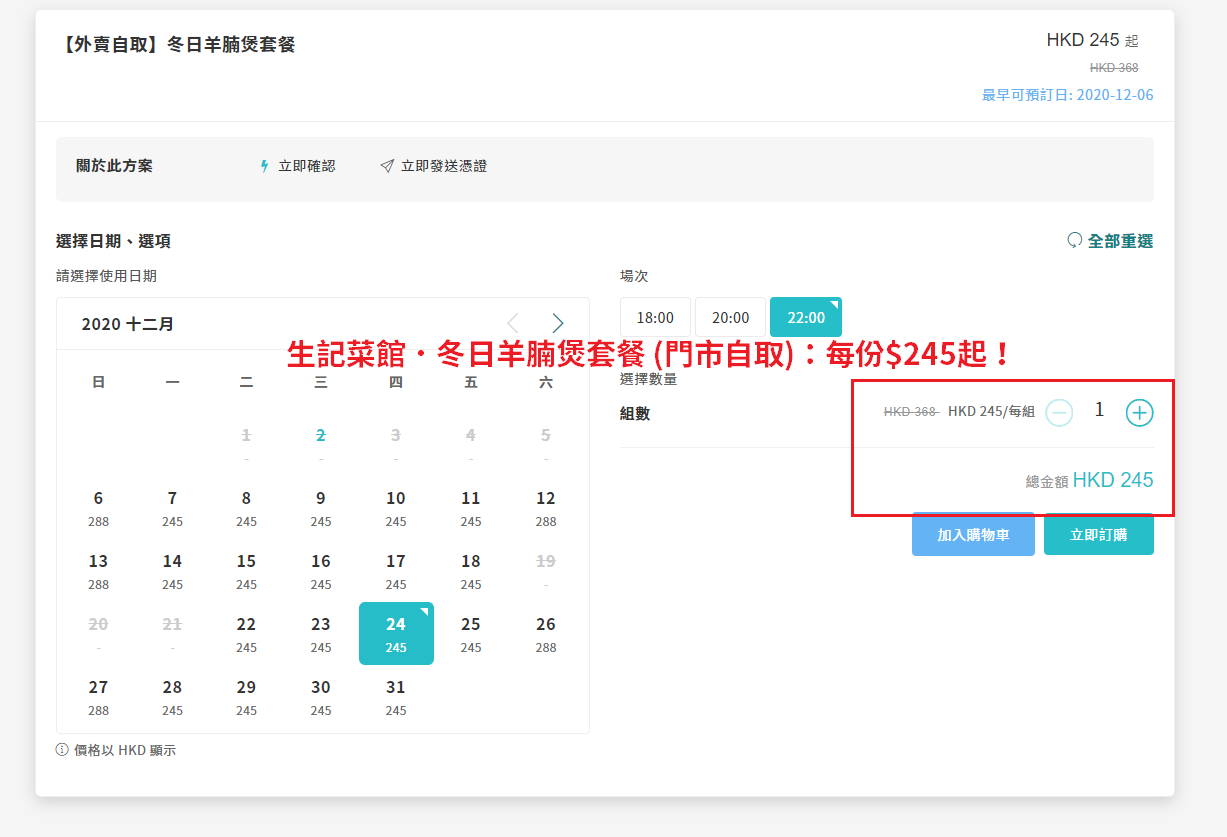
Task: Click the lightning icon for 立即確認
Action: (264, 166)
